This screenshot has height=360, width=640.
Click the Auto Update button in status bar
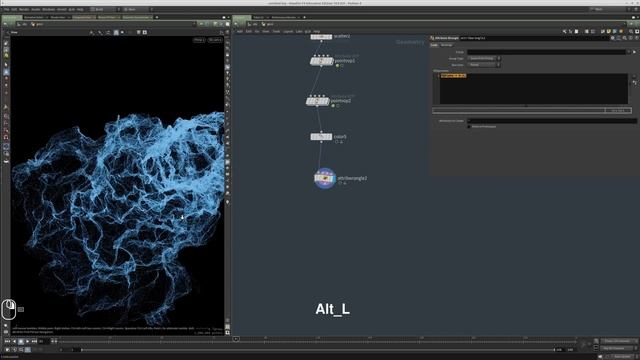[x=622, y=357]
